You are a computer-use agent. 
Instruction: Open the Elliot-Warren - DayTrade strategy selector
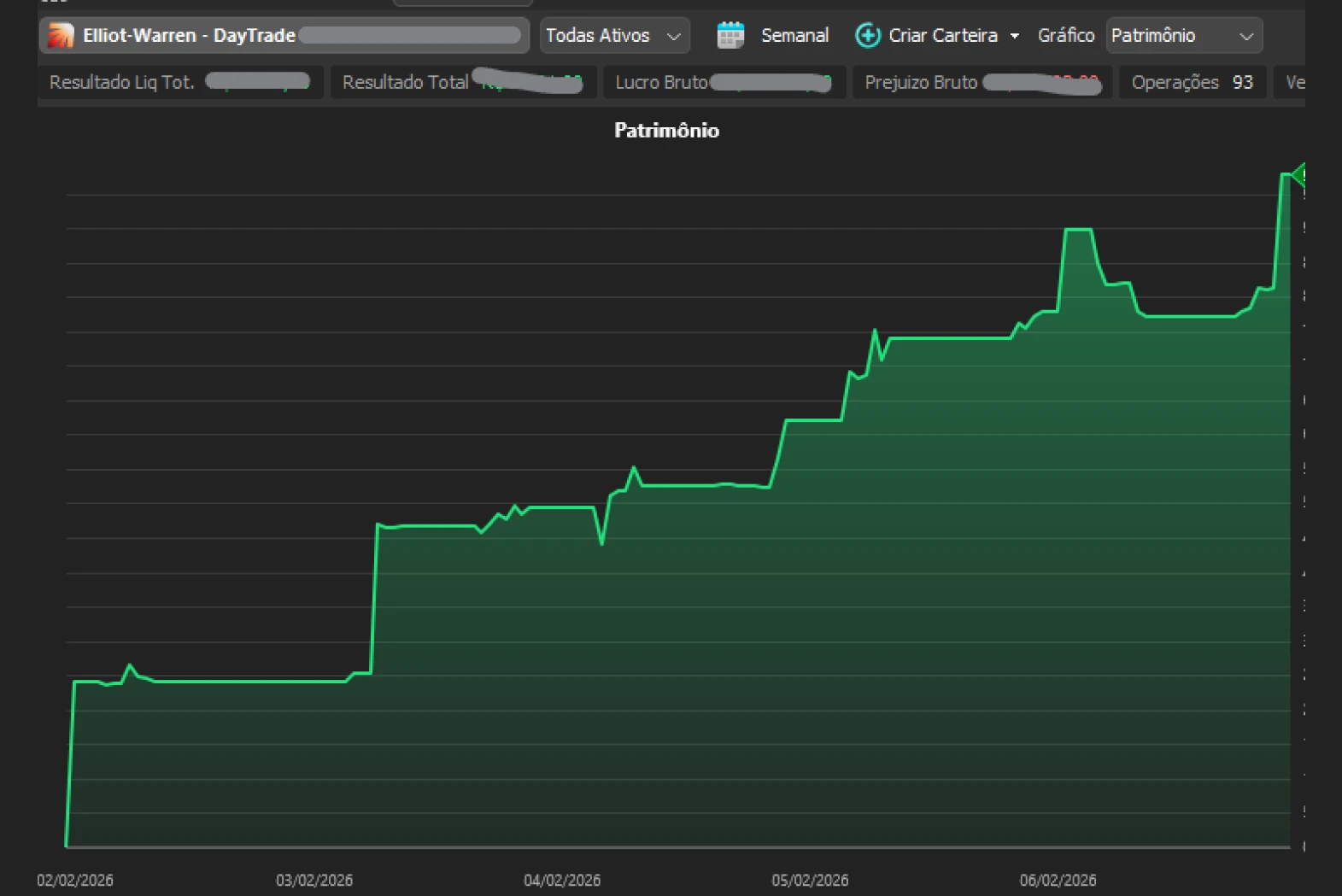tap(284, 36)
